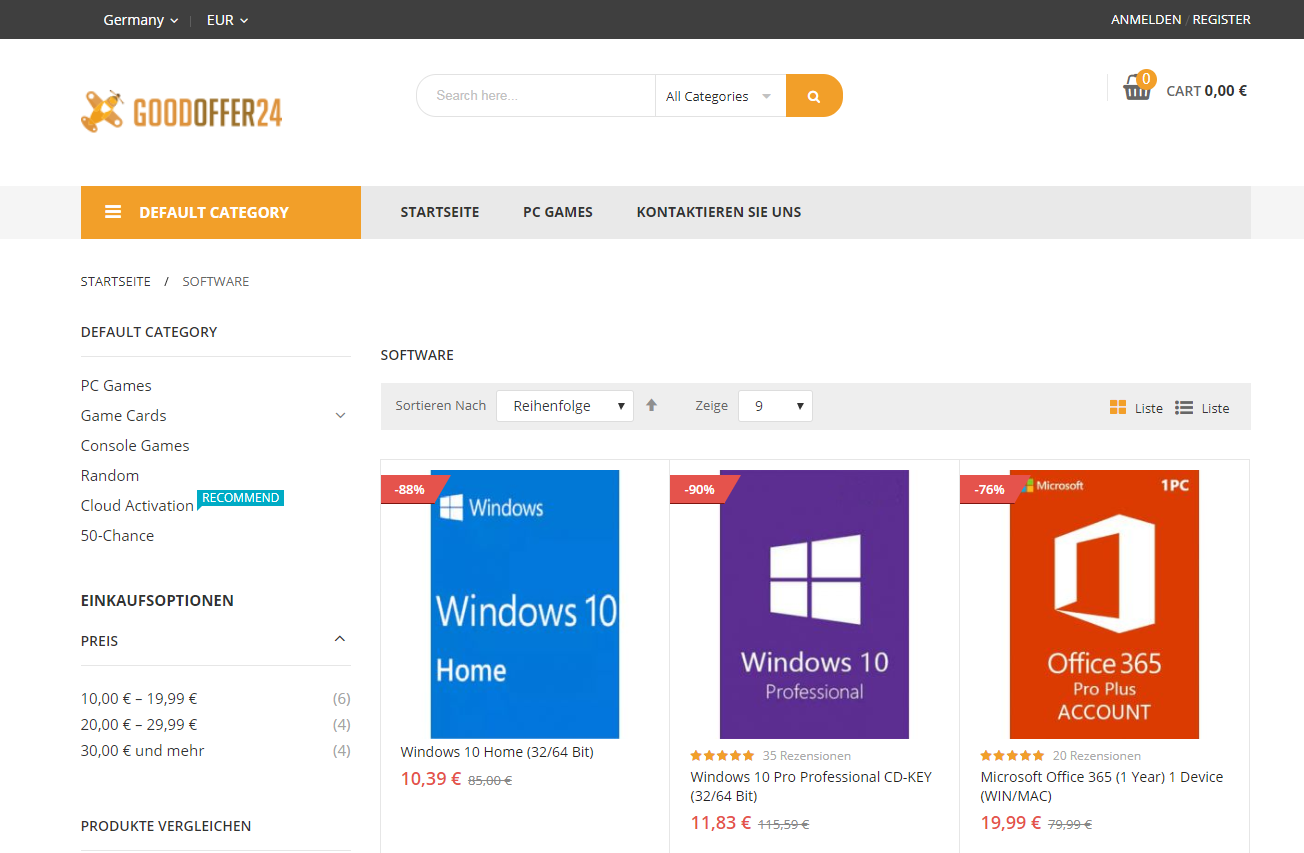Go to Kontaktieren Sie Uns page
Image resolution: width=1304 pixels, height=853 pixels.
[718, 212]
